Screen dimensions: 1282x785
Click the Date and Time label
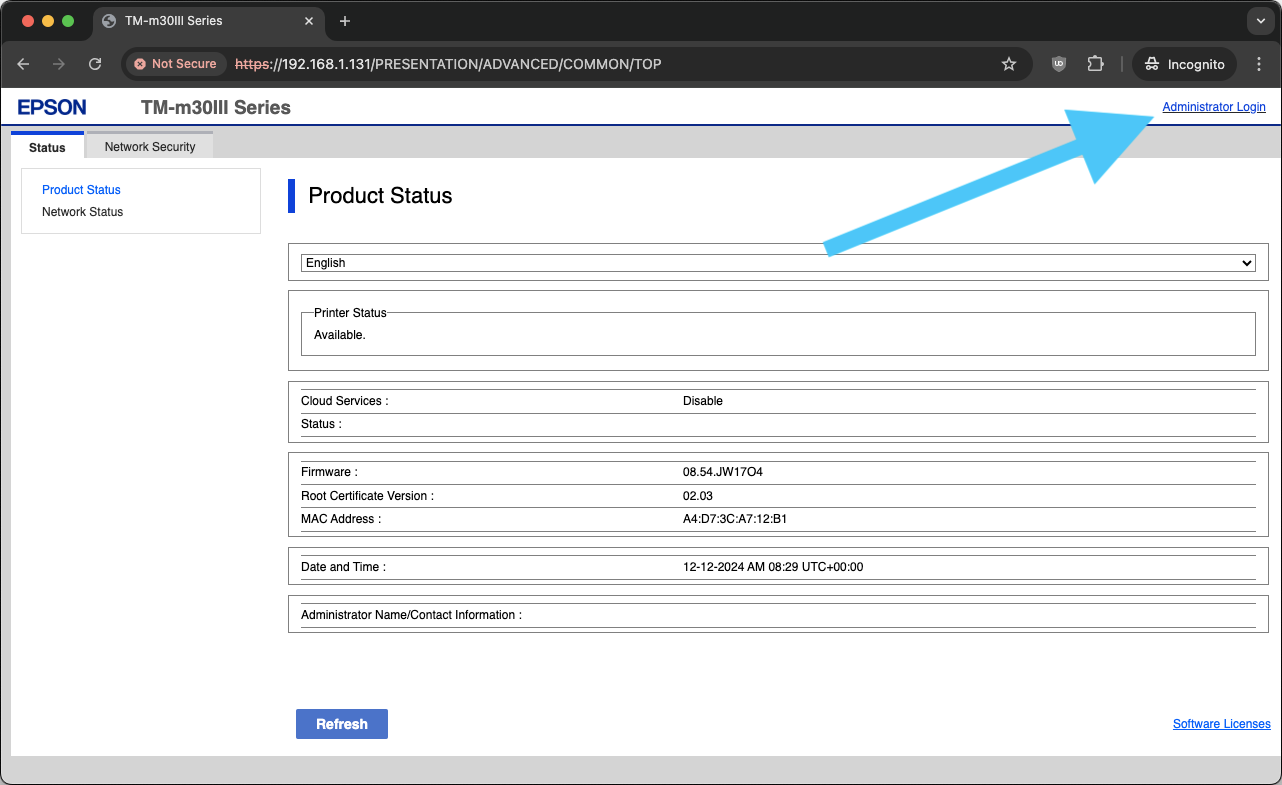(343, 567)
